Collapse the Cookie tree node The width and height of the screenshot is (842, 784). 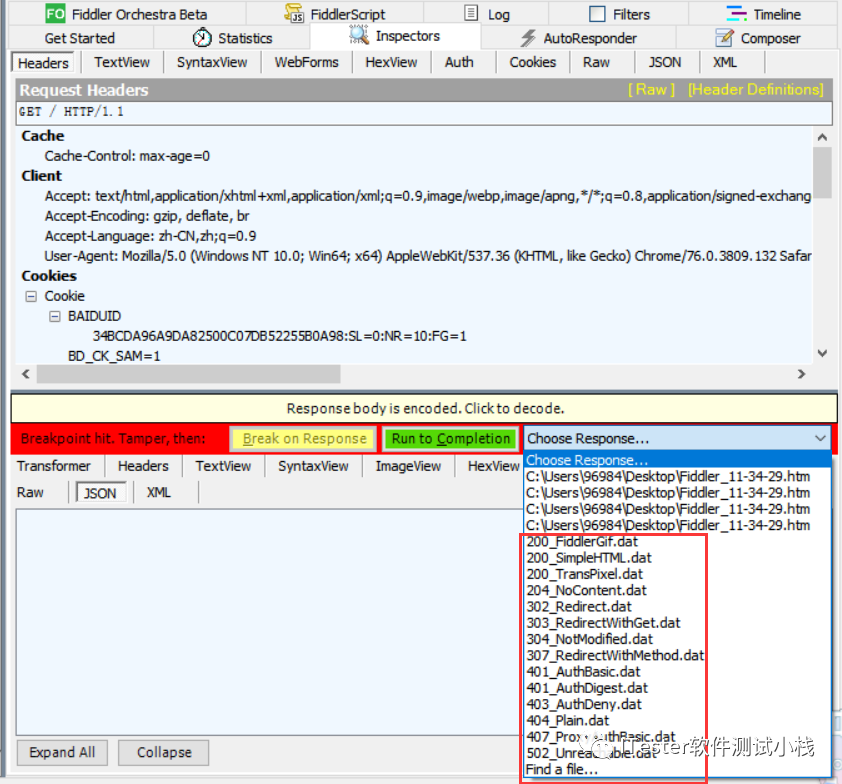pyautogui.click(x=31, y=296)
